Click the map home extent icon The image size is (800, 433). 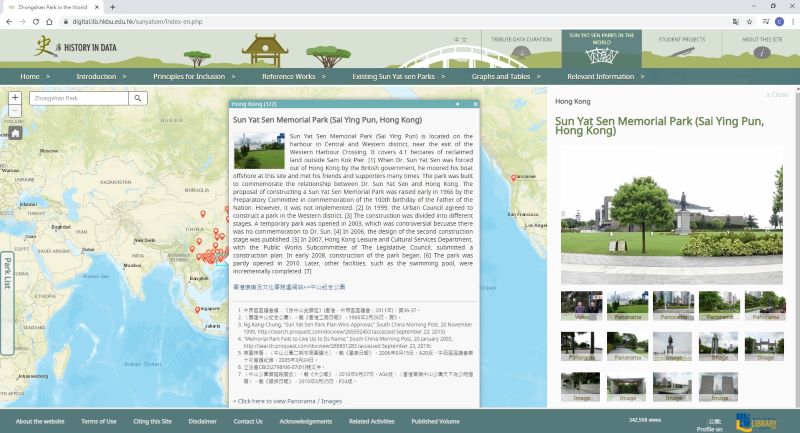pos(15,133)
